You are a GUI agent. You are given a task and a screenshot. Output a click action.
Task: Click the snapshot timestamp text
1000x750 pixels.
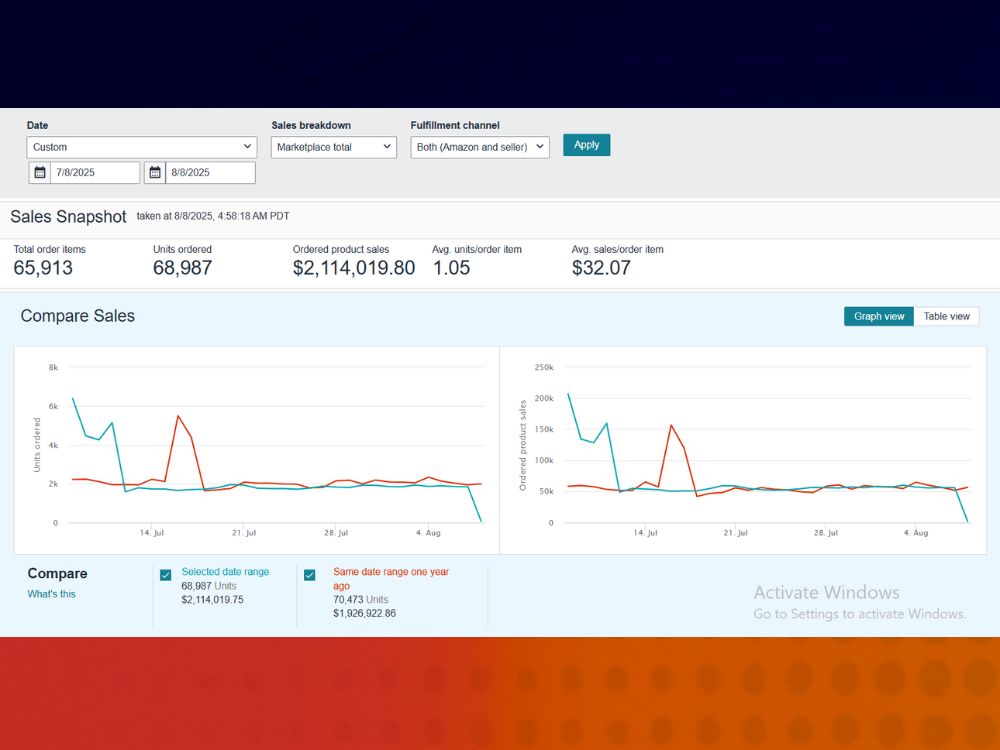coord(213,216)
